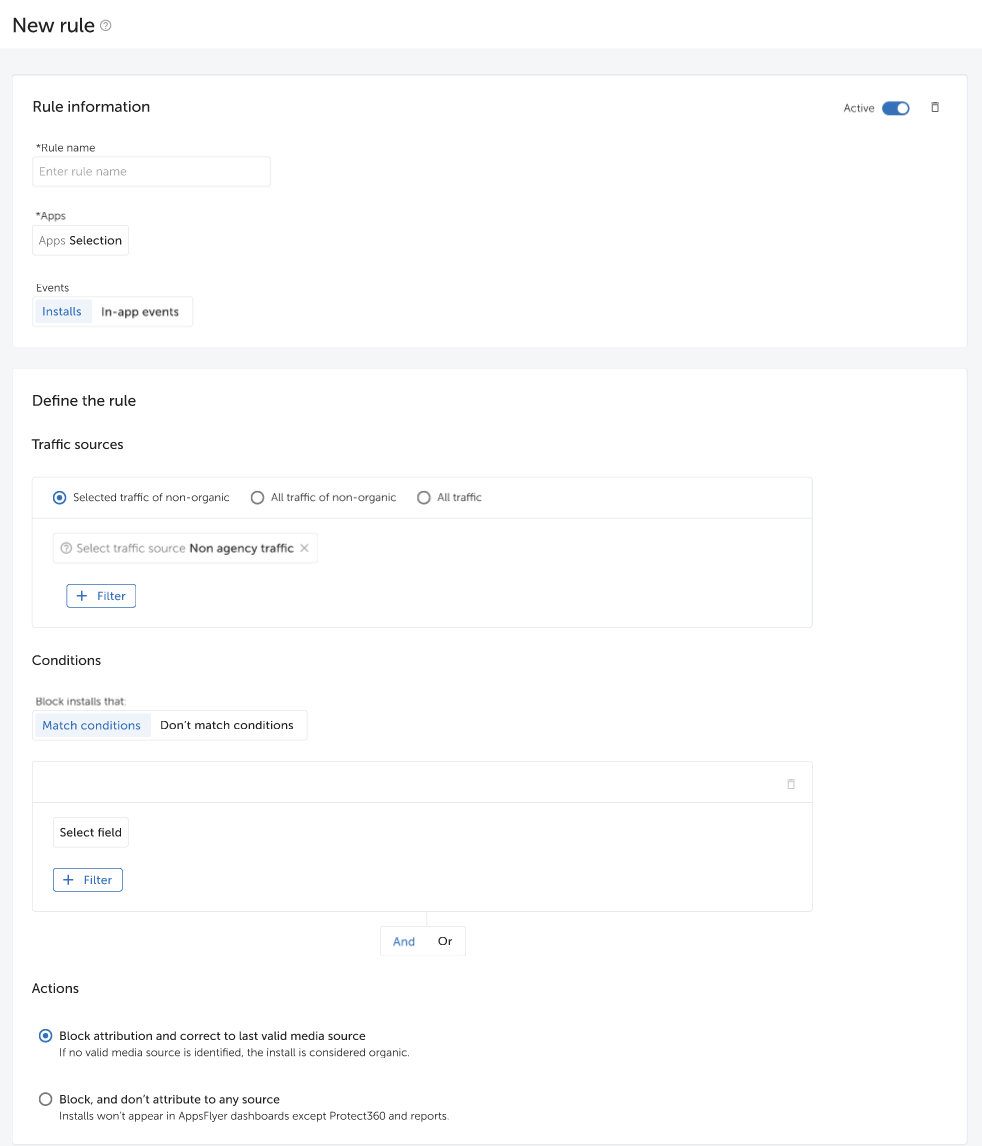Click the help icon inside the traffic source chip
Image resolution: width=982 pixels, height=1146 pixels.
point(65,547)
